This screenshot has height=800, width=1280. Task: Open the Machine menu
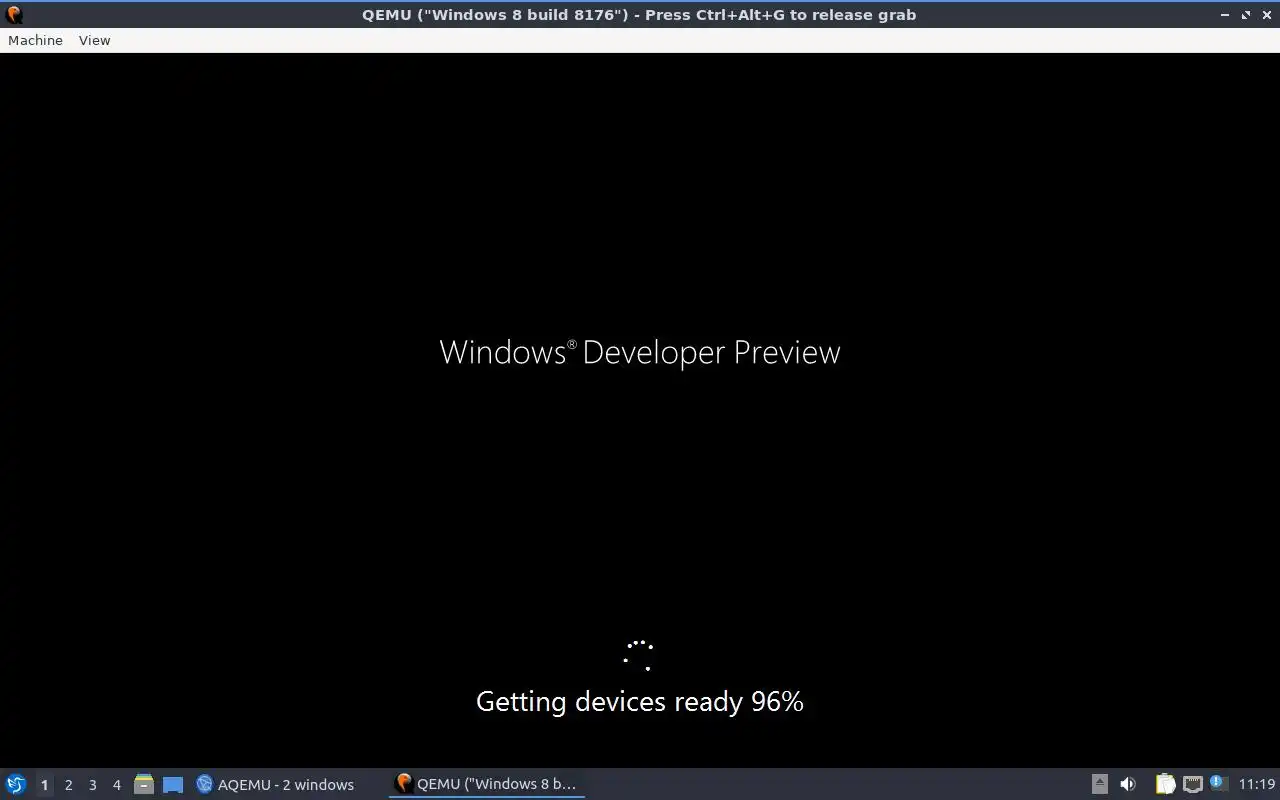[35, 40]
